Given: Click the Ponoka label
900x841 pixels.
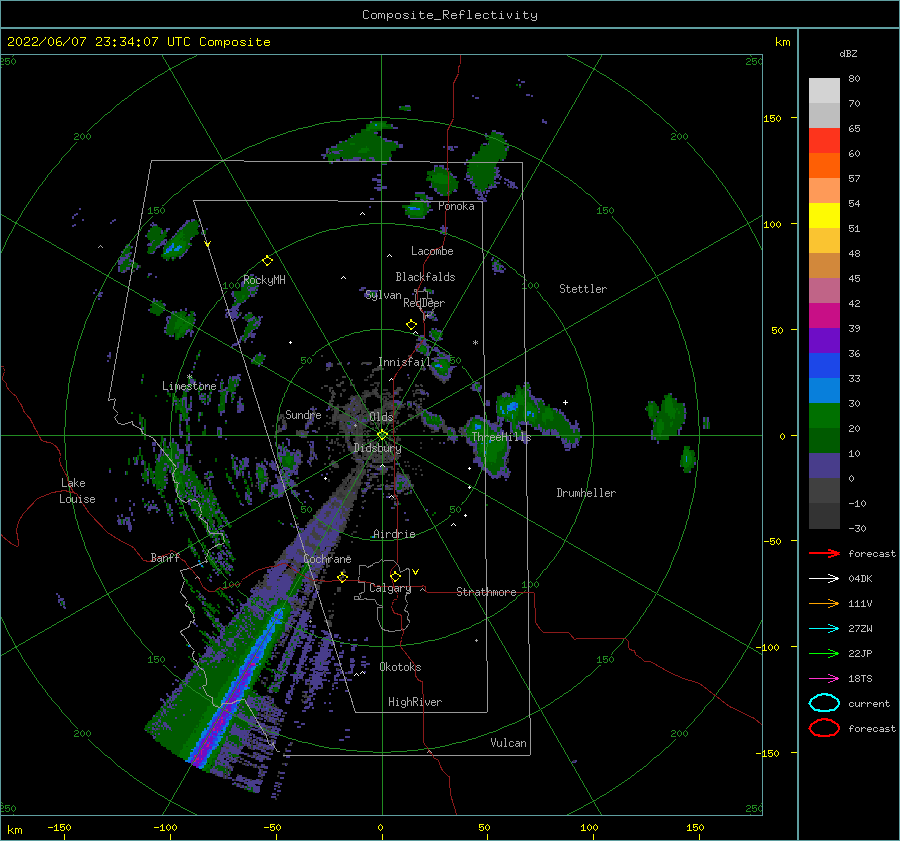Looking at the screenshot, I should coord(456,206).
